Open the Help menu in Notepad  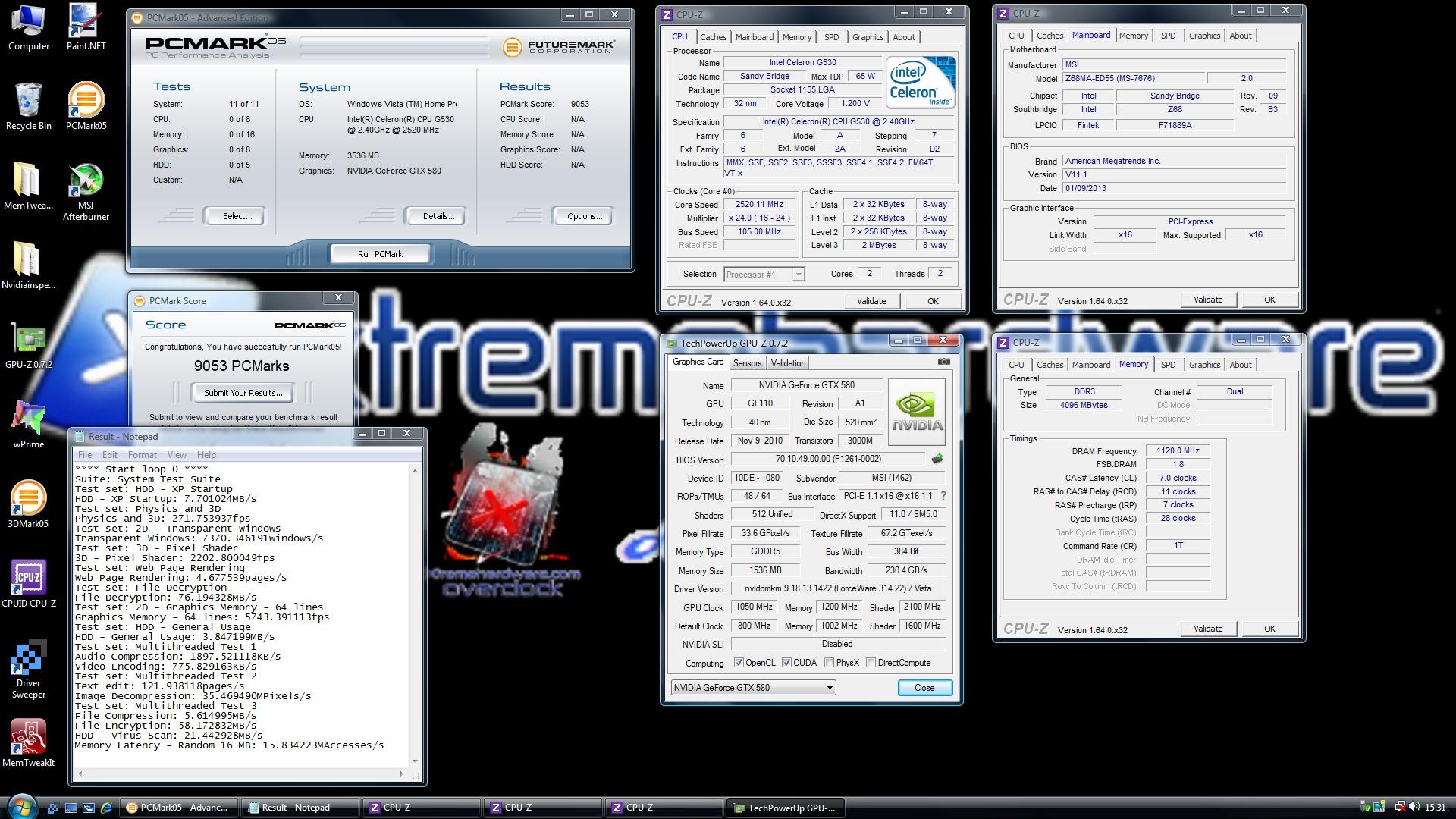click(206, 455)
